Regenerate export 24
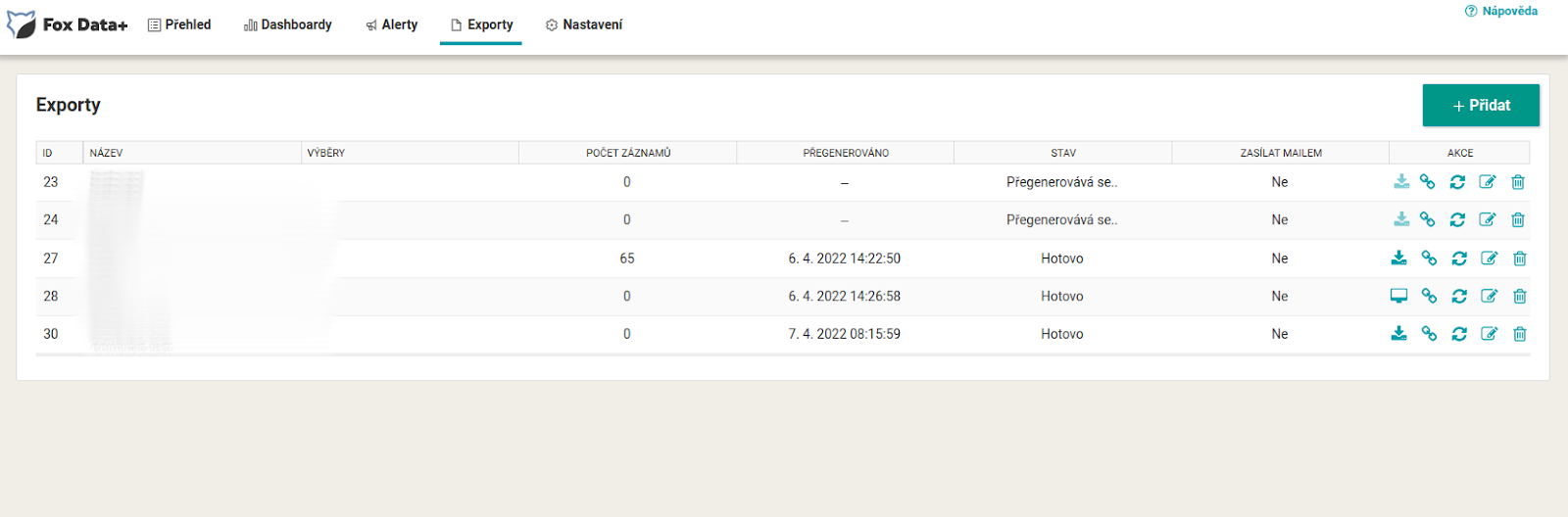The height and width of the screenshot is (517, 1568). [x=1457, y=220]
